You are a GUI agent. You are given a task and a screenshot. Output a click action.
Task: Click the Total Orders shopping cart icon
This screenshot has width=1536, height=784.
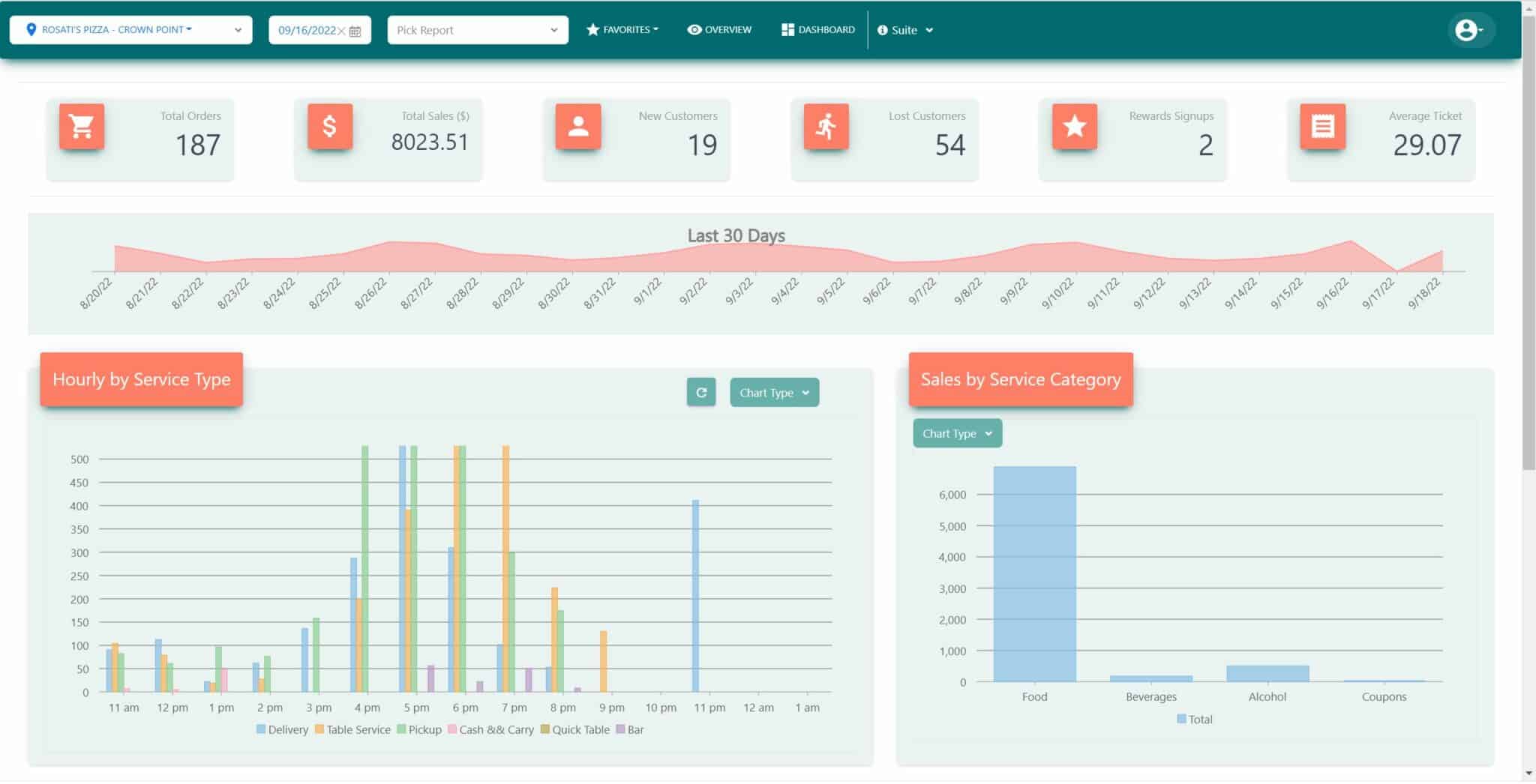[x=81, y=127]
